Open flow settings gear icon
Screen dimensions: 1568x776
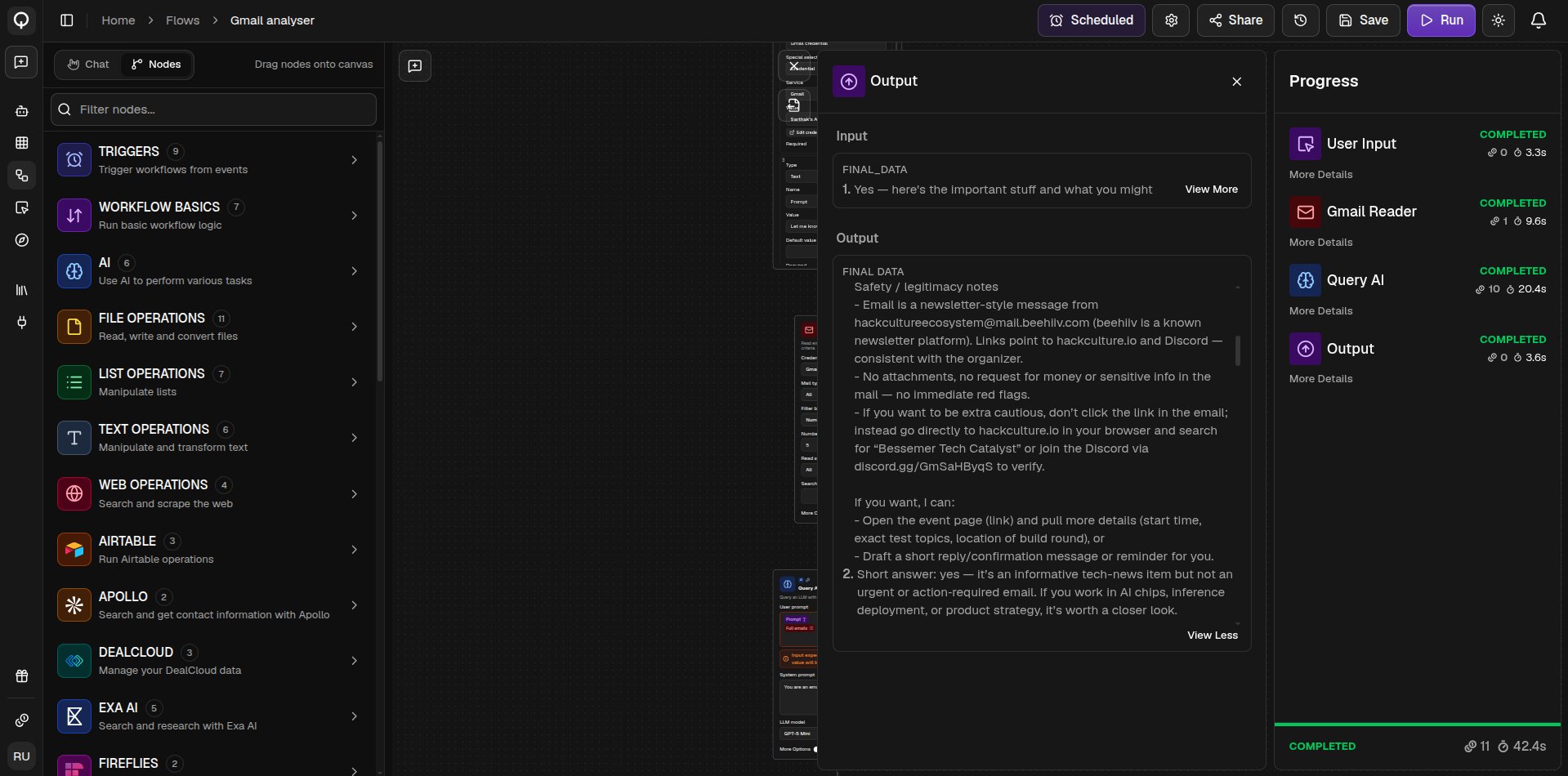[x=1171, y=20]
